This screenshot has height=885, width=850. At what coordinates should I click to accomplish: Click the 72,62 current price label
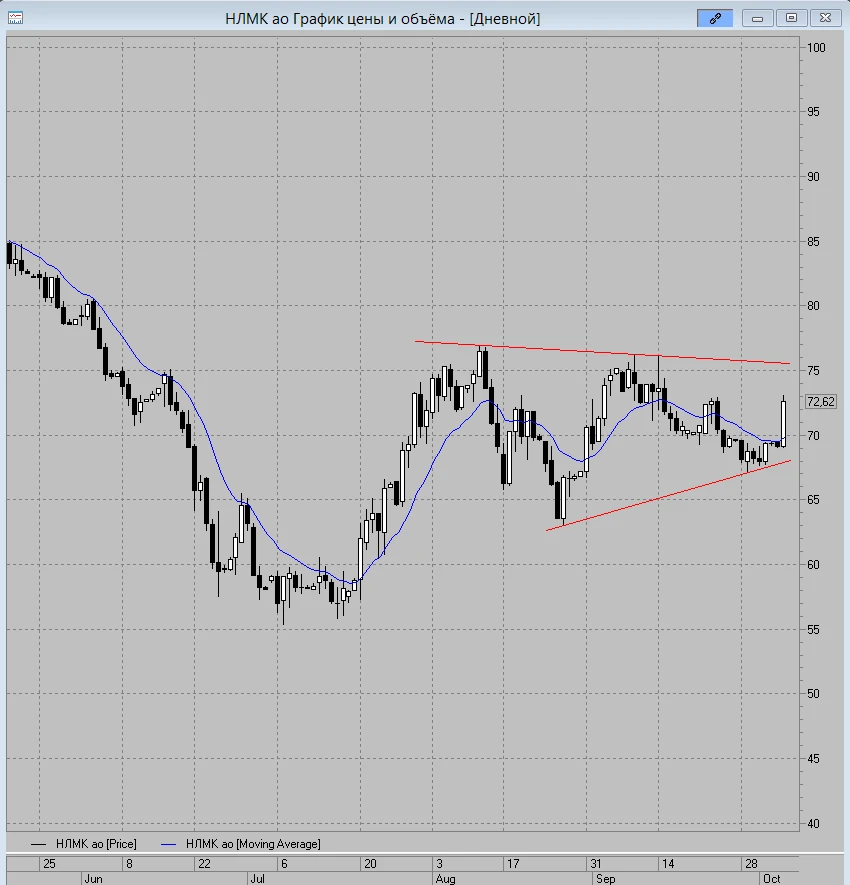pyautogui.click(x=821, y=401)
